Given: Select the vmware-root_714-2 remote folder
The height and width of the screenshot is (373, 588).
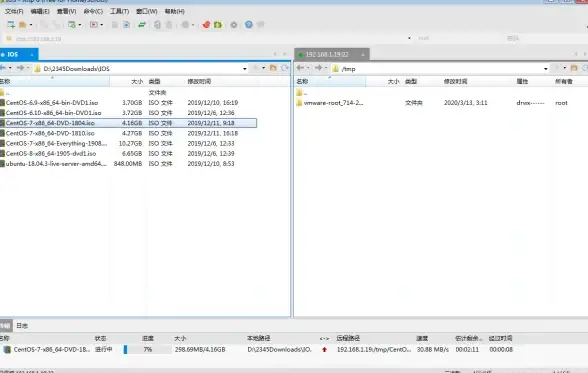Looking at the screenshot, I should pos(333,103).
